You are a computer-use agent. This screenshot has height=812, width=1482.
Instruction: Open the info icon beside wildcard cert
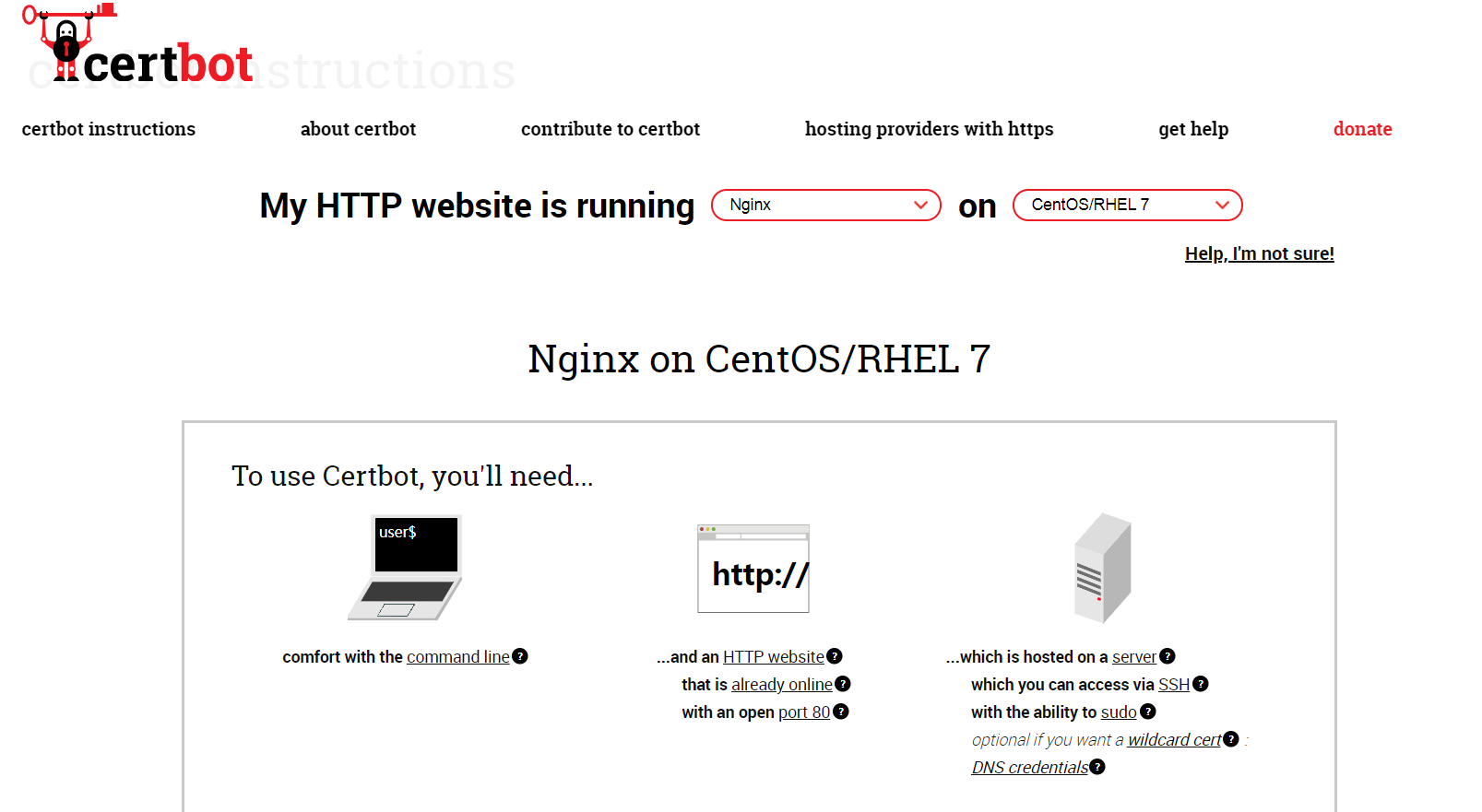click(1231, 739)
